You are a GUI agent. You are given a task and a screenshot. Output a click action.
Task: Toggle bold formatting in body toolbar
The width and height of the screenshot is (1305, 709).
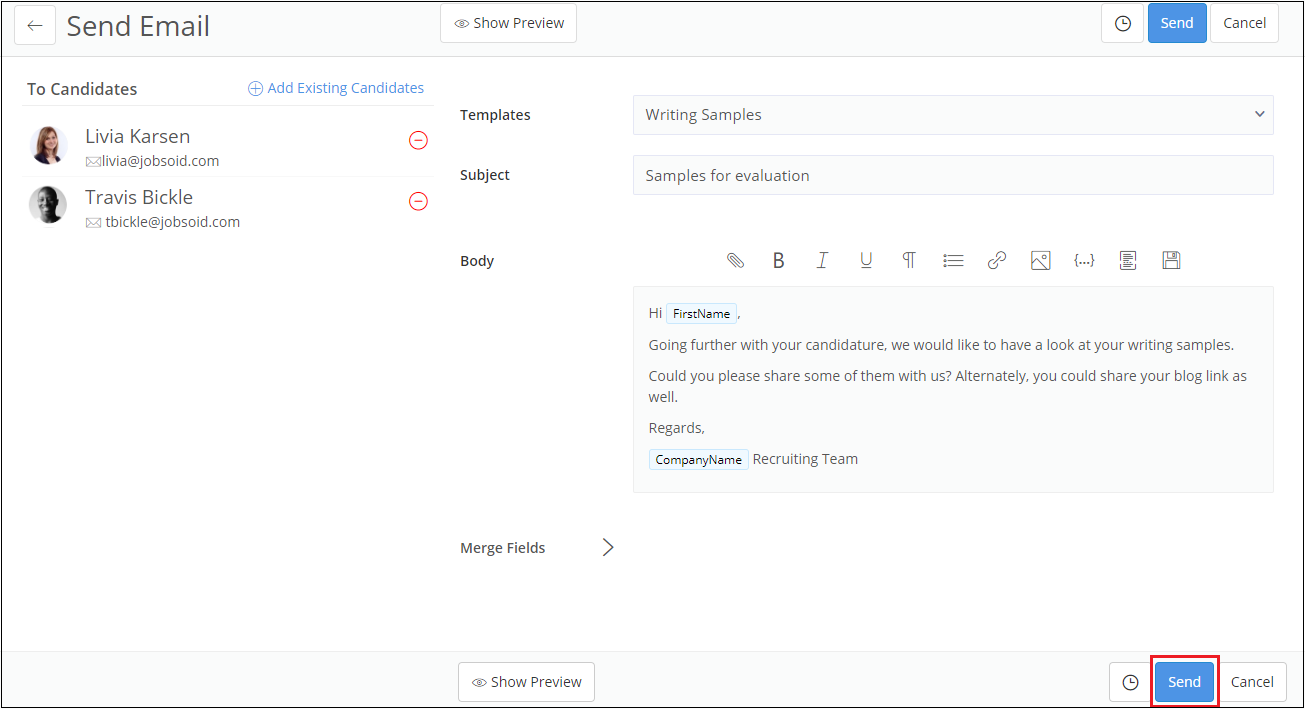coord(778,260)
